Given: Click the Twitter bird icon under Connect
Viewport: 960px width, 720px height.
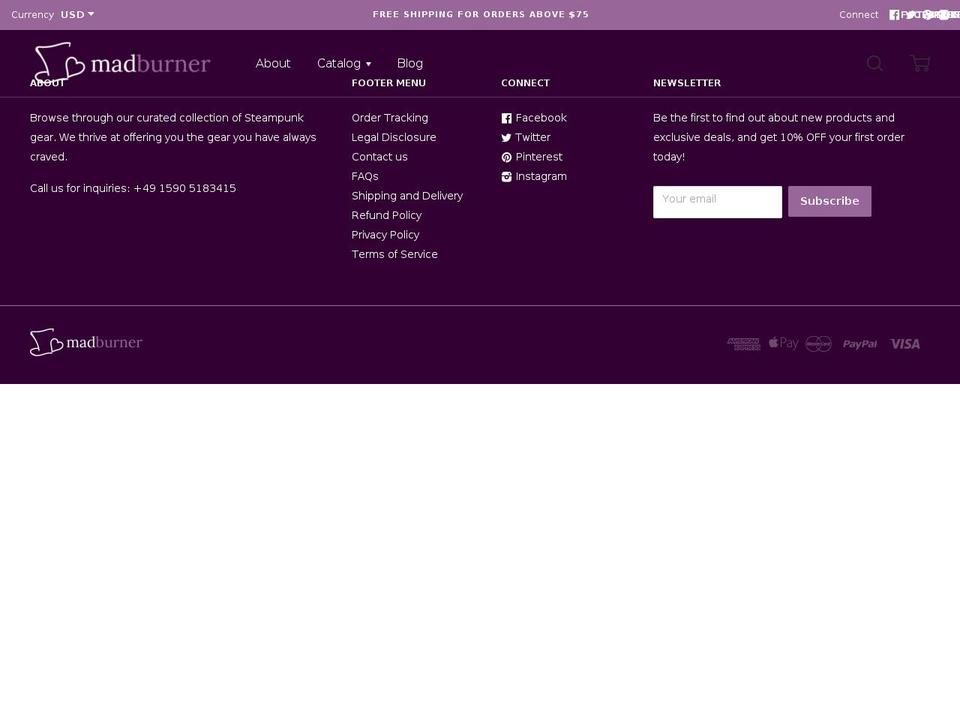Looking at the screenshot, I should 506,138.
